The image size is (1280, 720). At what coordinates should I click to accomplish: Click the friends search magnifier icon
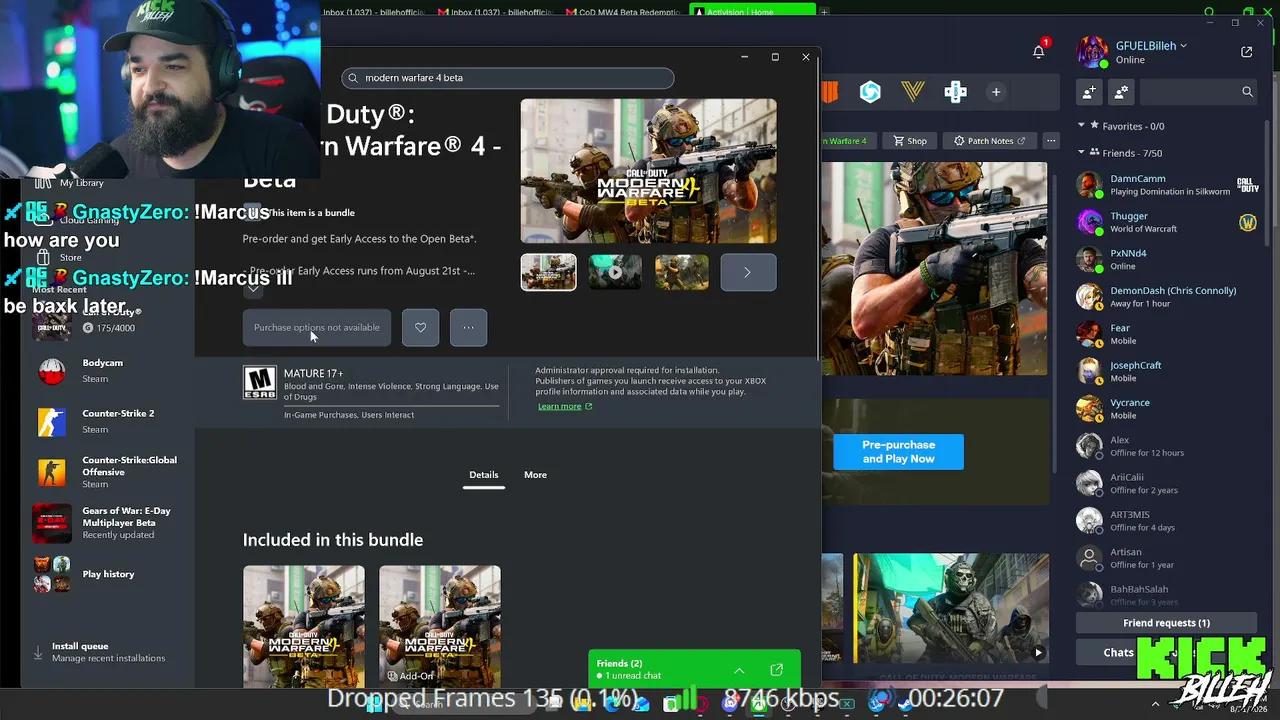[x=1247, y=92]
